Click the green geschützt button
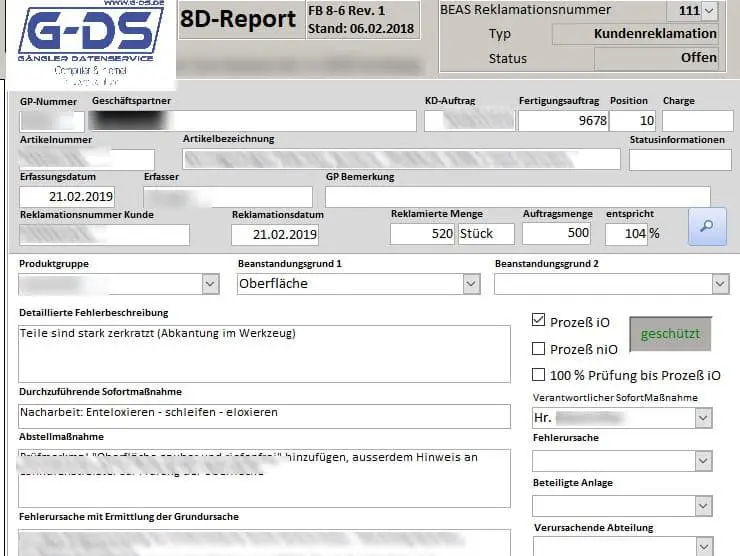The image size is (740, 556). (x=670, y=334)
